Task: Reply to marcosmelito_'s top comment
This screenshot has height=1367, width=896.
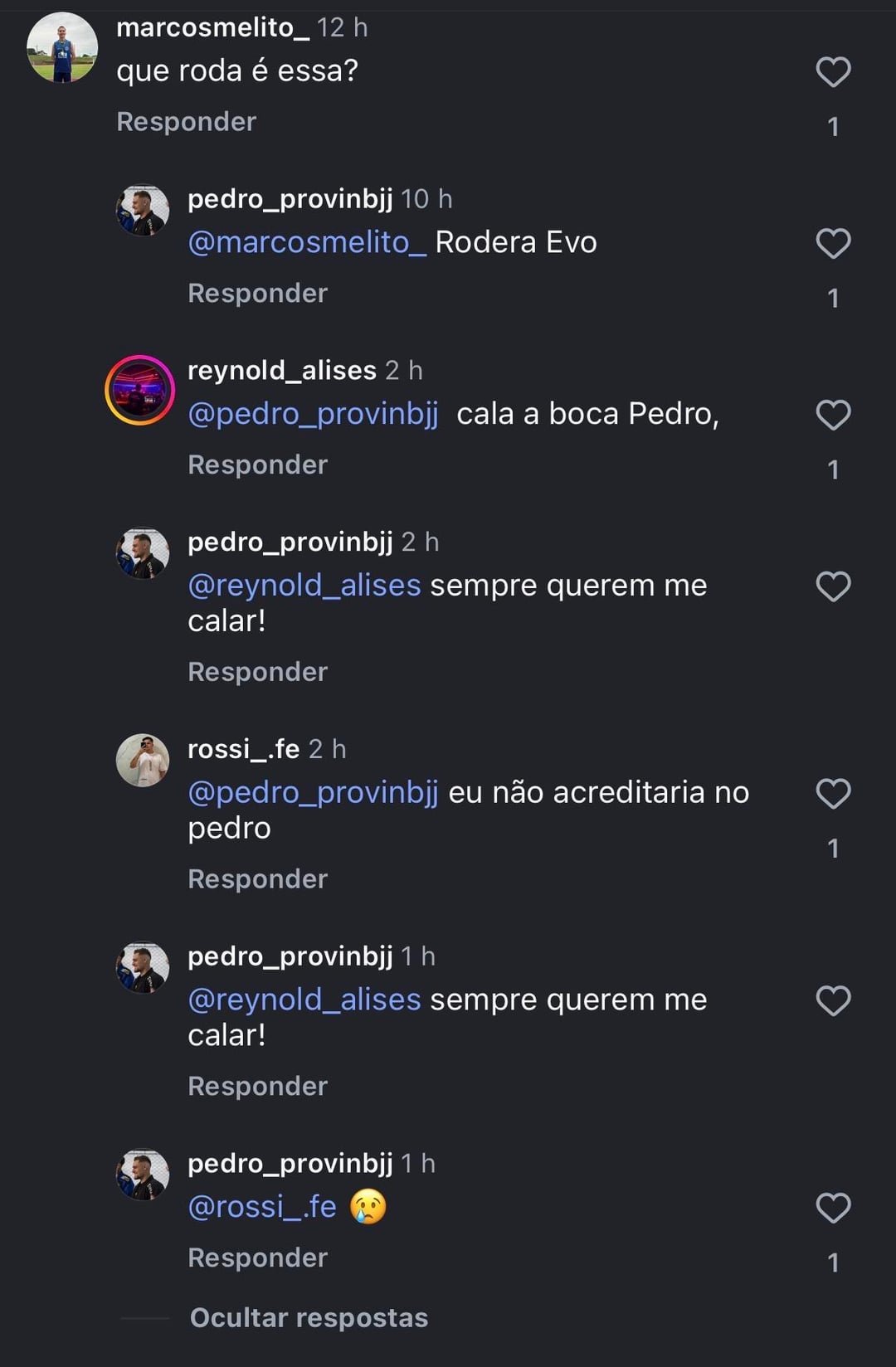Action: pyautogui.click(x=187, y=122)
